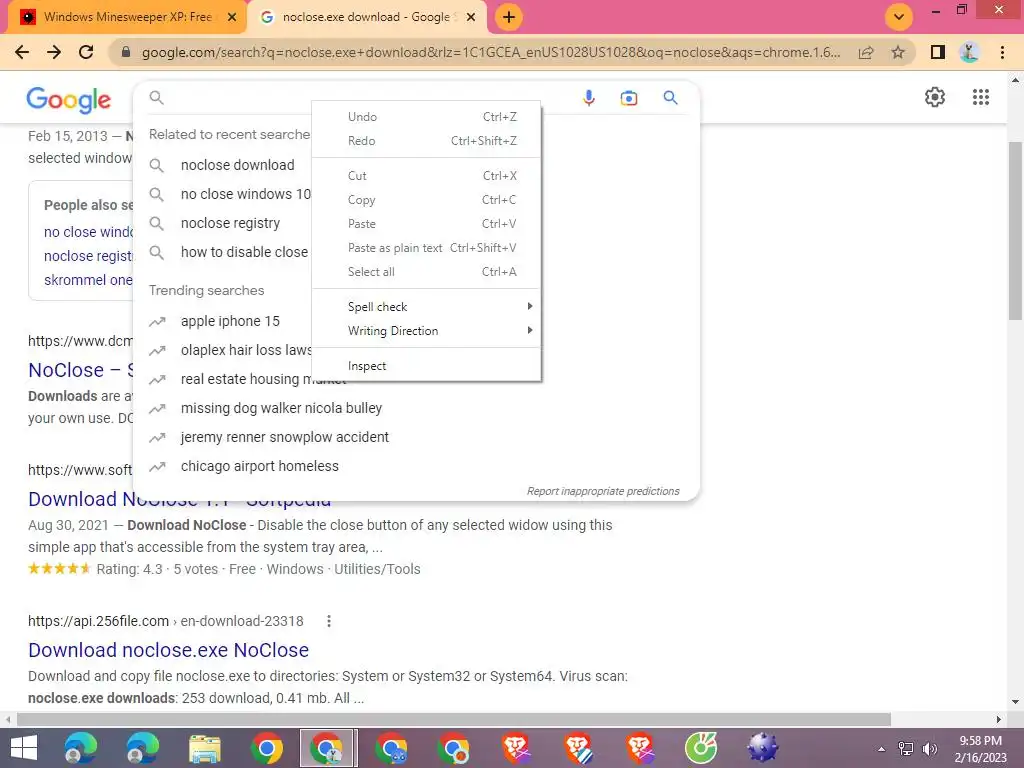The height and width of the screenshot is (768, 1024).
Task: Click the horizontal page scrollbar thumb
Action: pos(454,719)
